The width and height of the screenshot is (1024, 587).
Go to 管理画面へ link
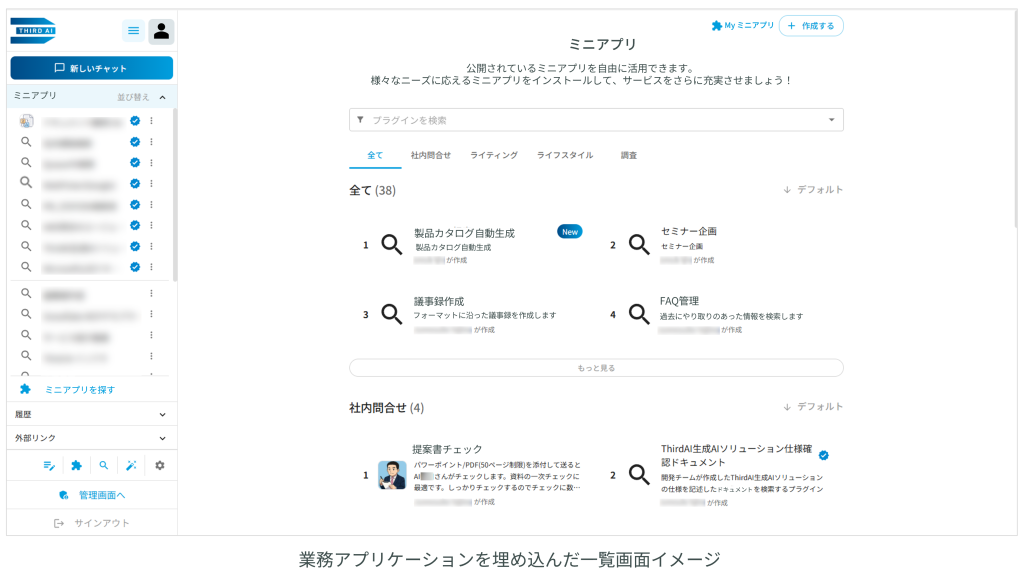pyautogui.click(x=92, y=495)
